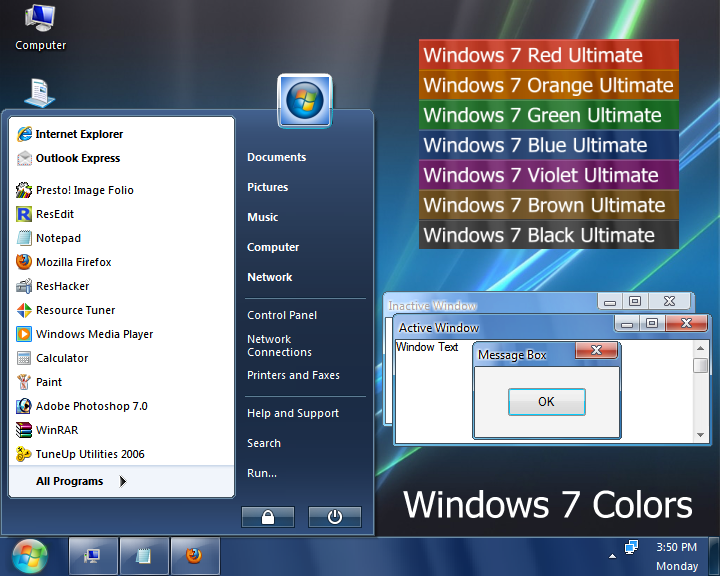Image resolution: width=720 pixels, height=576 pixels.
Task: Launch TuneUp Utilities 2006 icon
Action: (24, 454)
